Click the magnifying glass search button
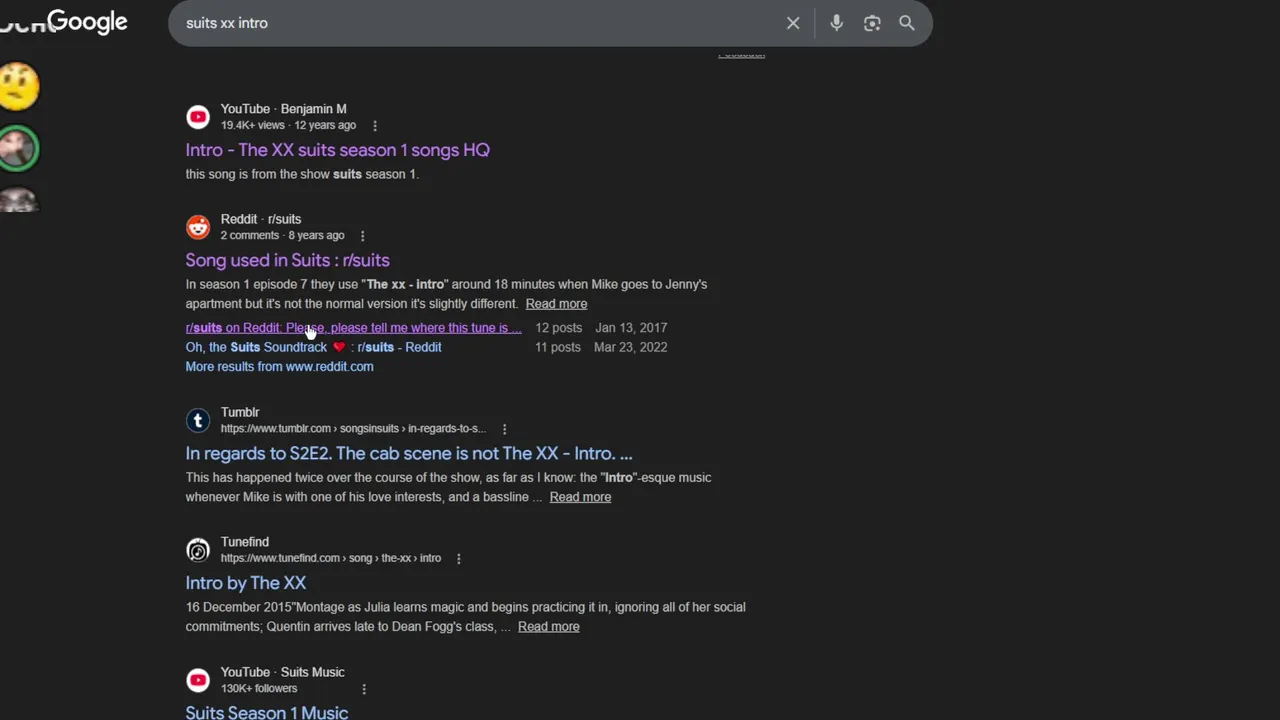1280x720 pixels. pos(907,23)
